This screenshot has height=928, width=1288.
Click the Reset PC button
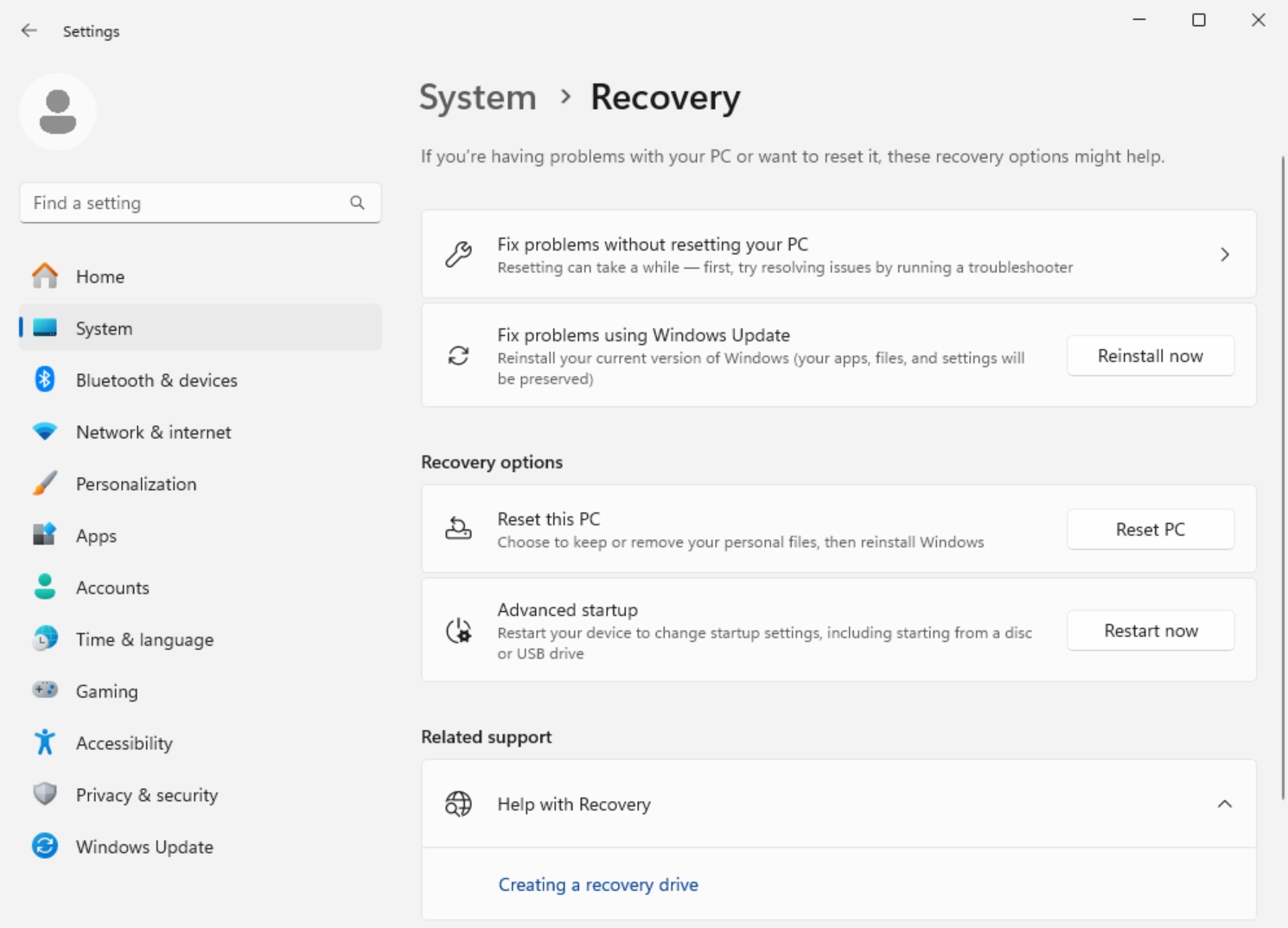click(1150, 530)
